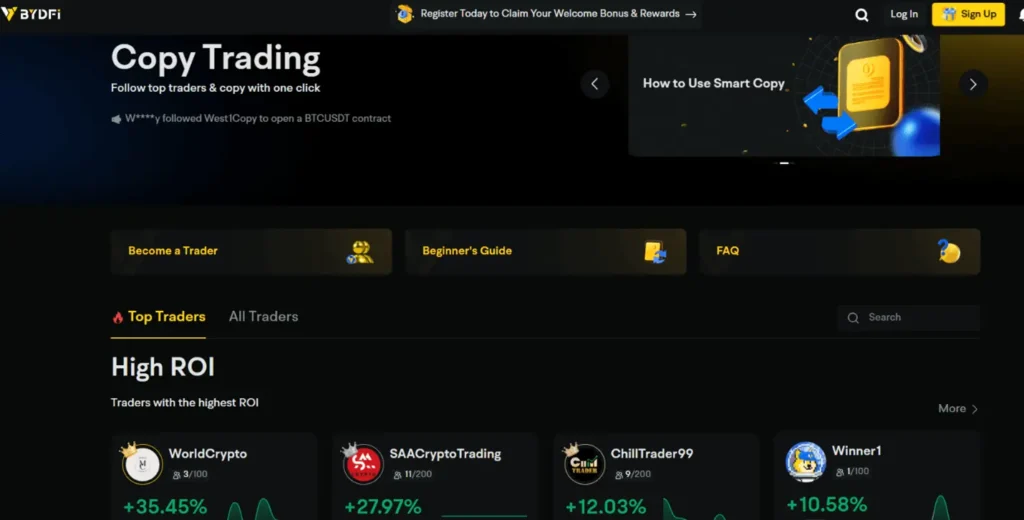
Task: Click the gift box icon in promo banner
Action: [x=405, y=14]
